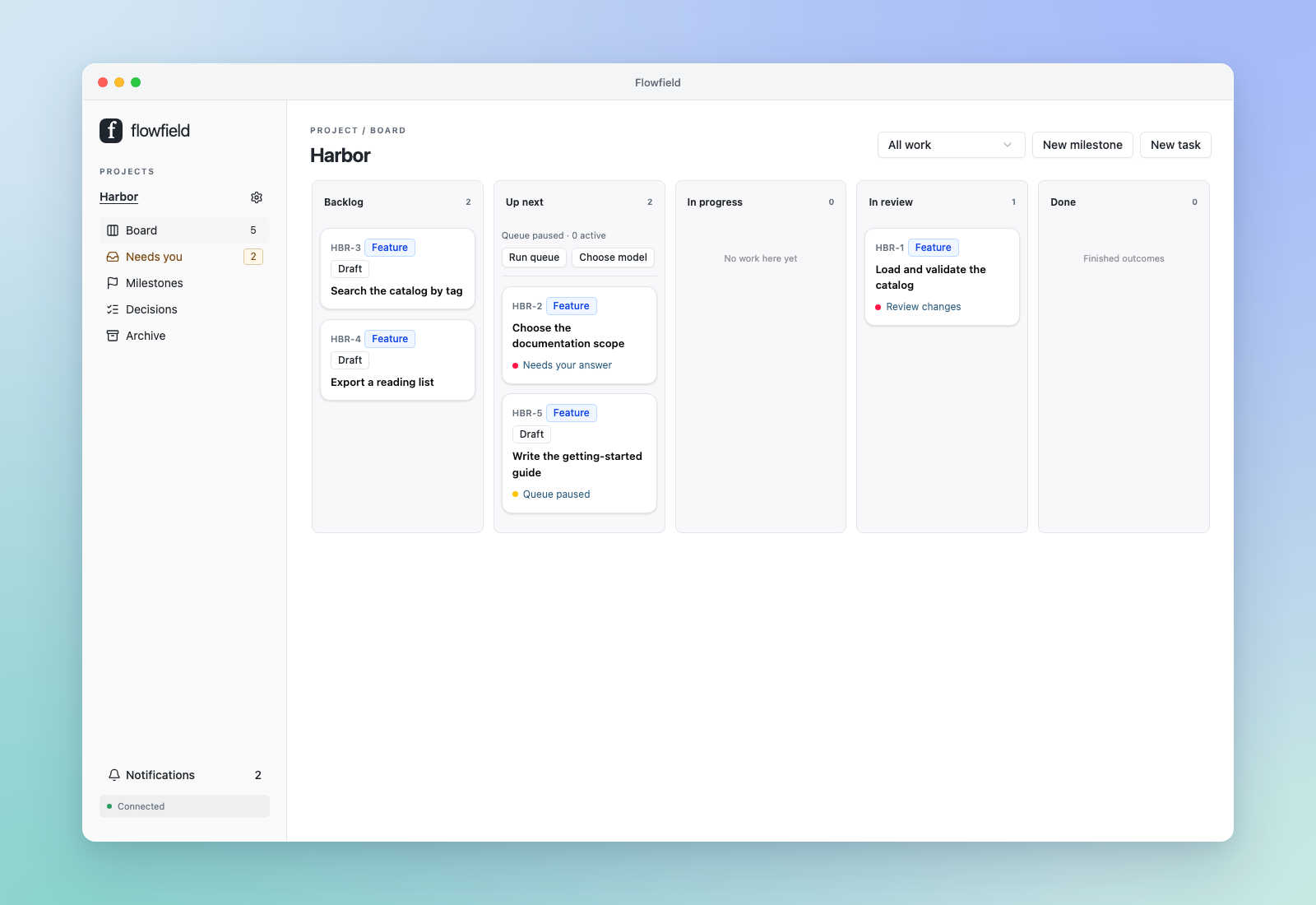Open card Write the getting-started guide
Screen dimensions: 1316x905
[x=579, y=453]
